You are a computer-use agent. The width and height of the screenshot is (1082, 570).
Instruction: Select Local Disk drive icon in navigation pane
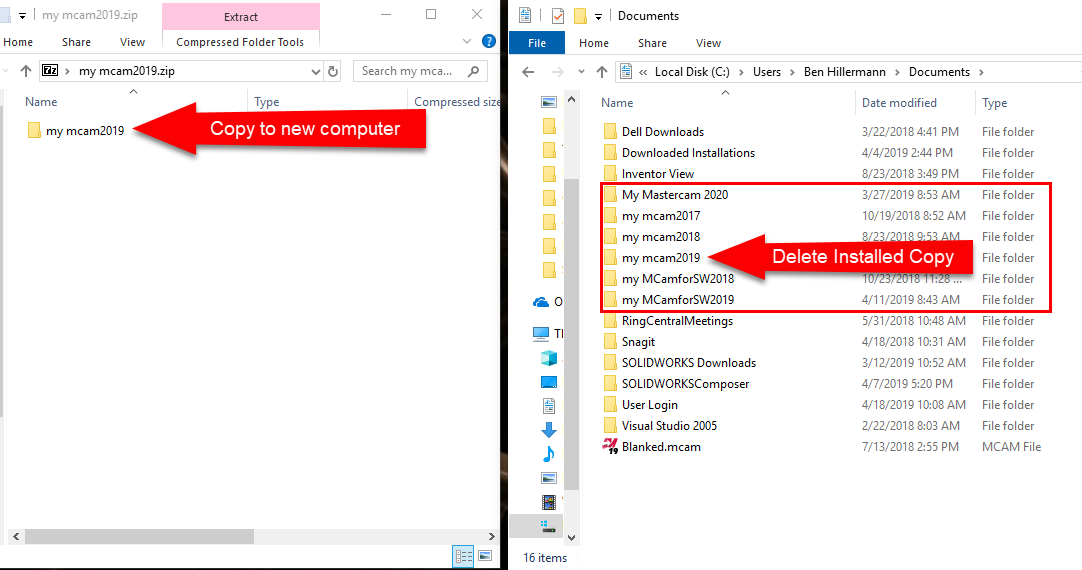click(x=549, y=527)
